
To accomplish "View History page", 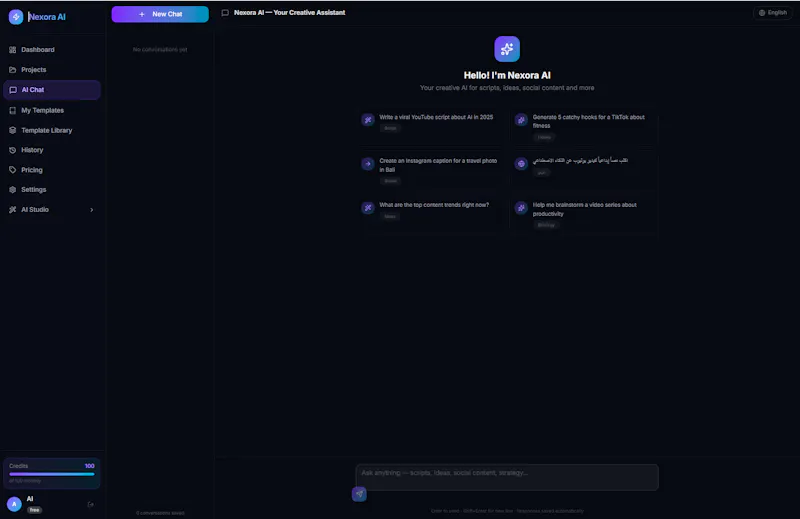I will tap(52, 150).
